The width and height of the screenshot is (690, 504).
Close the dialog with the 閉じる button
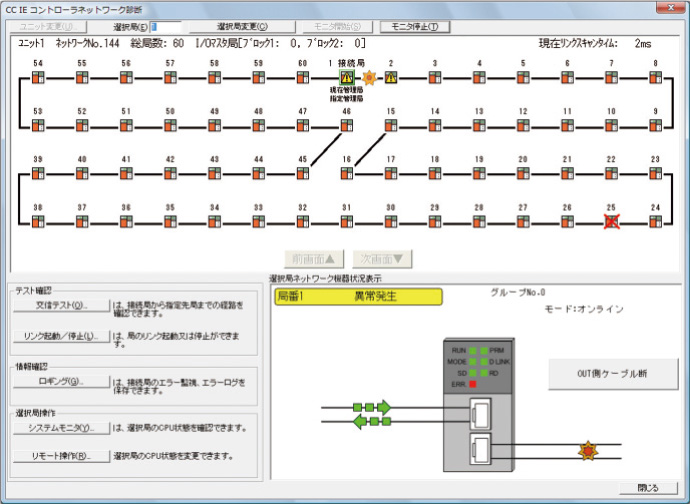coord(647,488)
